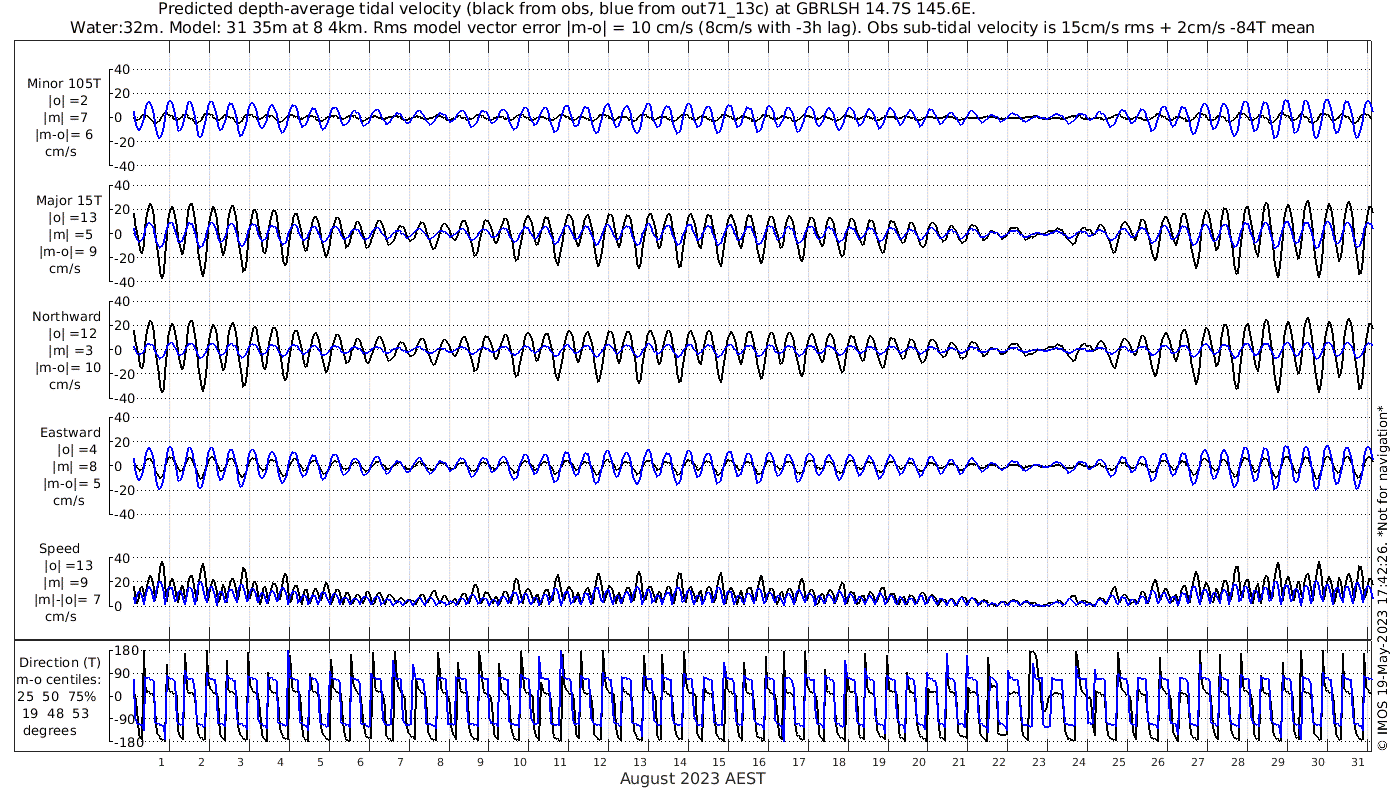Click the "20" tick on the Eastward panel axis

pyautogui.click(x=123, y=441)
